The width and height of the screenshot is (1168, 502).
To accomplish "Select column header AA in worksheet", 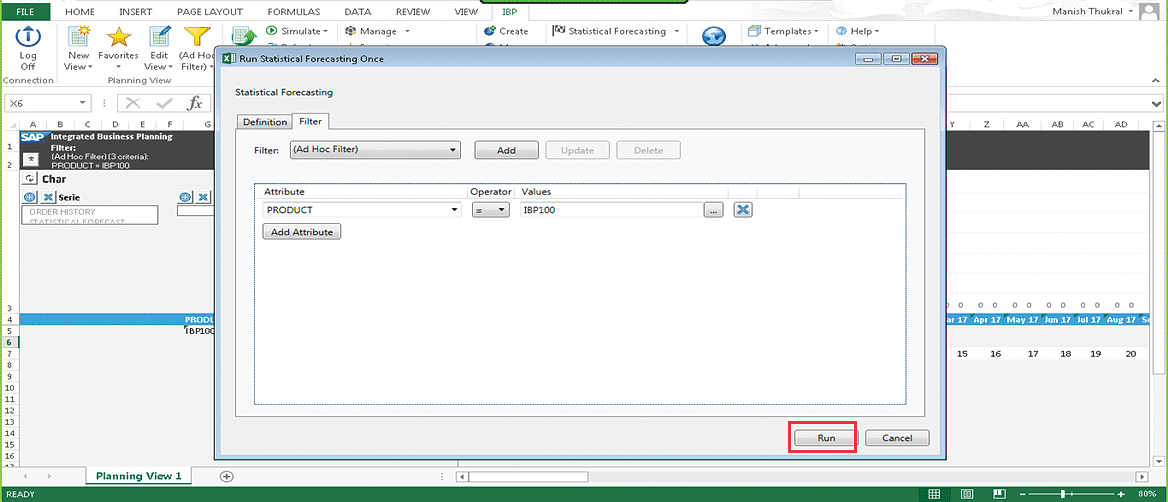I will click(1023, 124).
